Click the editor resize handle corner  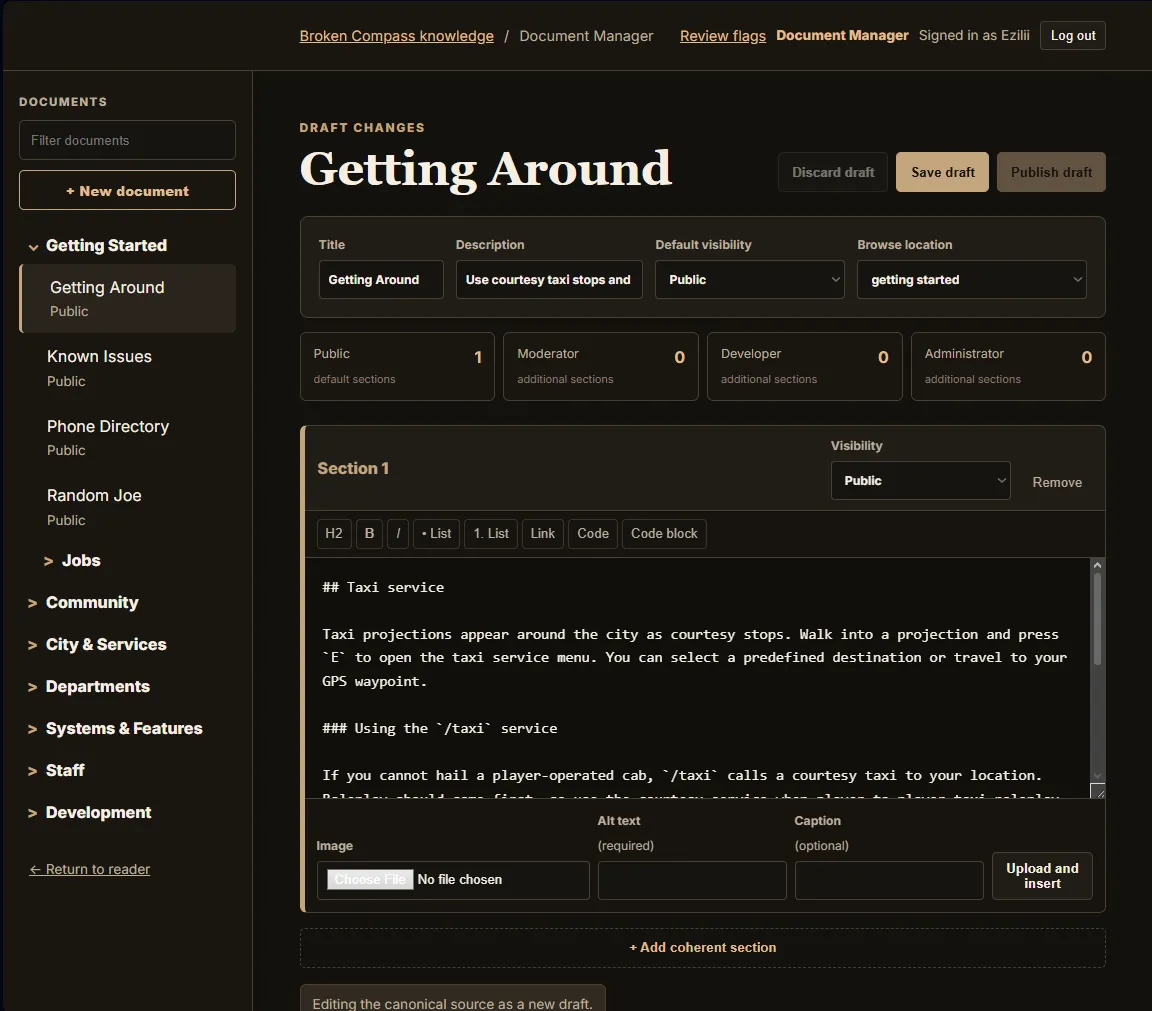(x=1098, y=791)
